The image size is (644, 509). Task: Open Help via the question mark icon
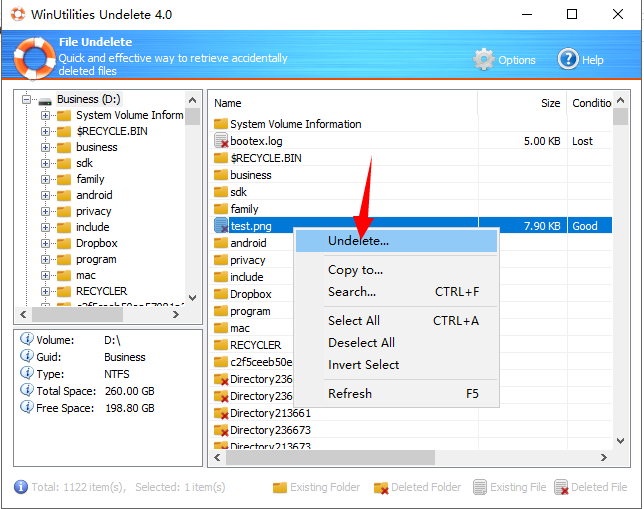tap(568, 60)
